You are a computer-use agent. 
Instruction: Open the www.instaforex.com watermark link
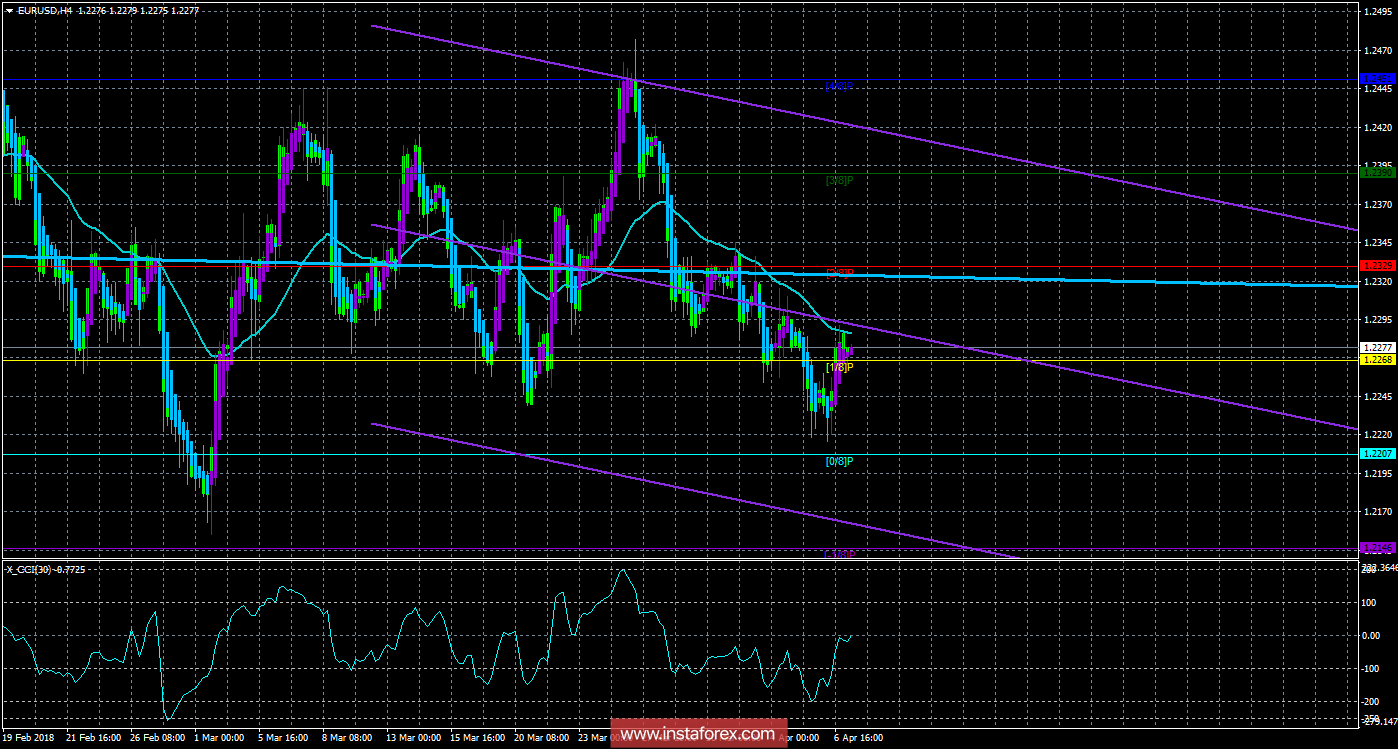698,734
